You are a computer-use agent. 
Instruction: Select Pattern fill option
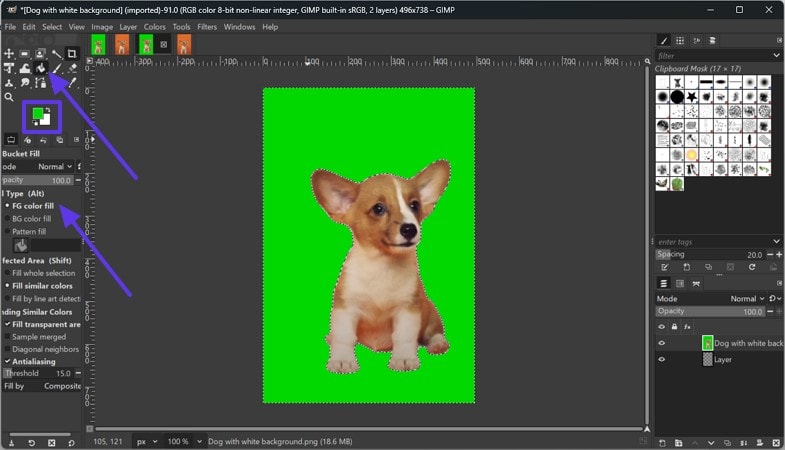[x=26, y=231]
